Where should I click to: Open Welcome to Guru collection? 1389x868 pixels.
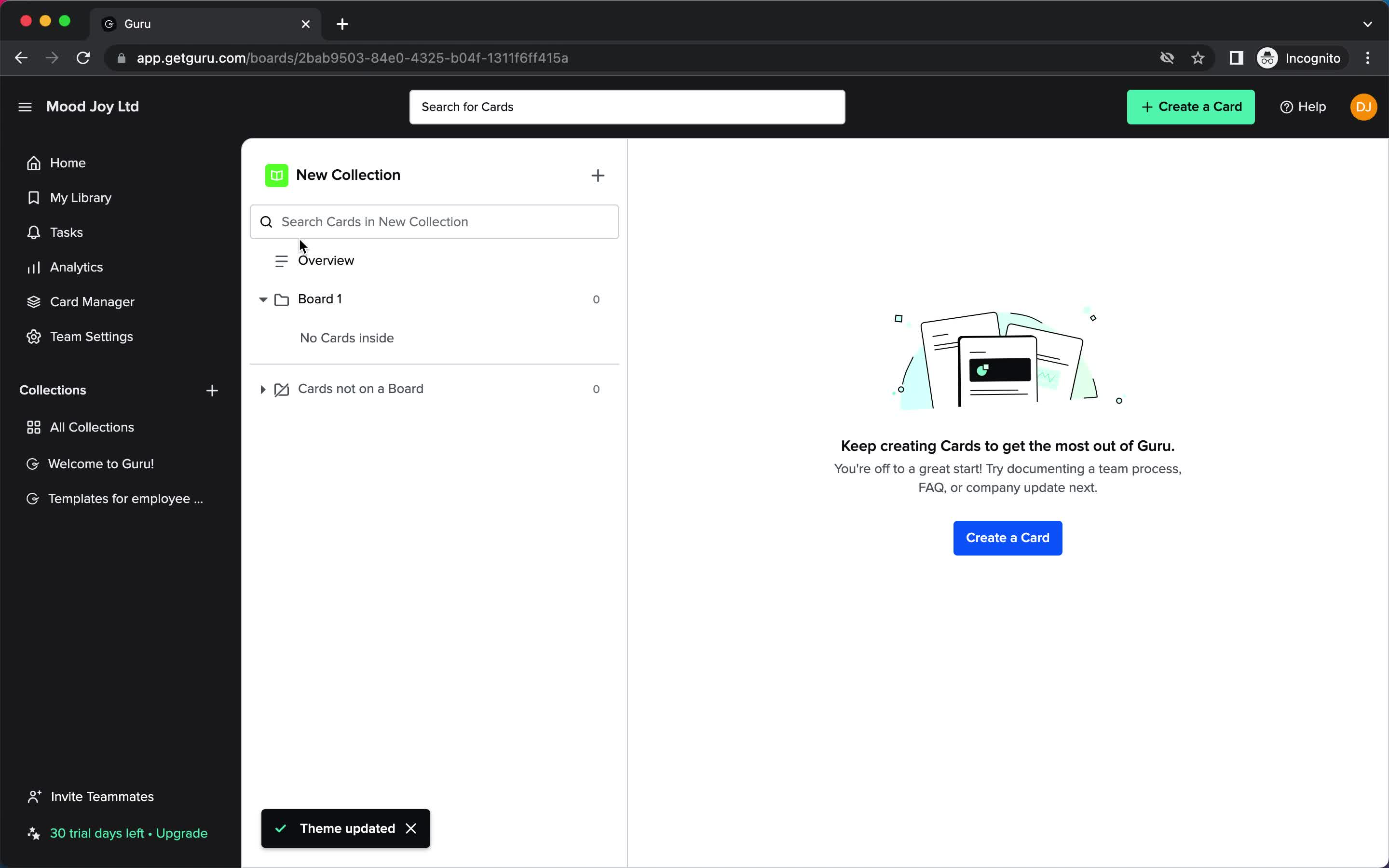(101, 464)
